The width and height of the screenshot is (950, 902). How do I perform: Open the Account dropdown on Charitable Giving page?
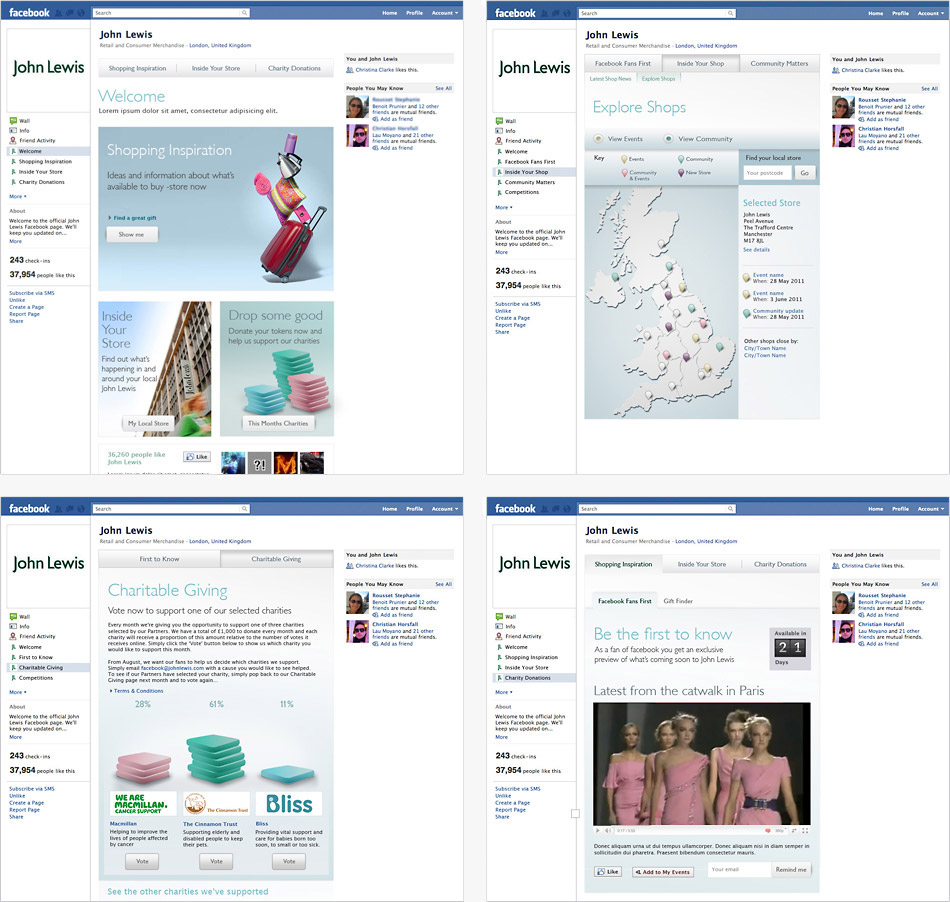pos(445,509)
